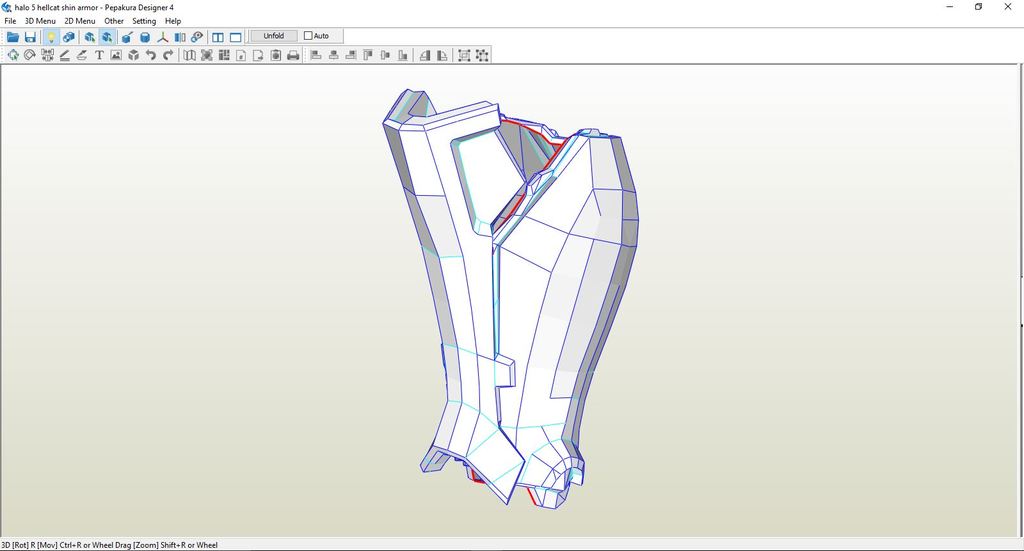The height and width of the screenshot is (551, 1024).
Task: Select the move-parts arrow tool
Action: point(12,55)
